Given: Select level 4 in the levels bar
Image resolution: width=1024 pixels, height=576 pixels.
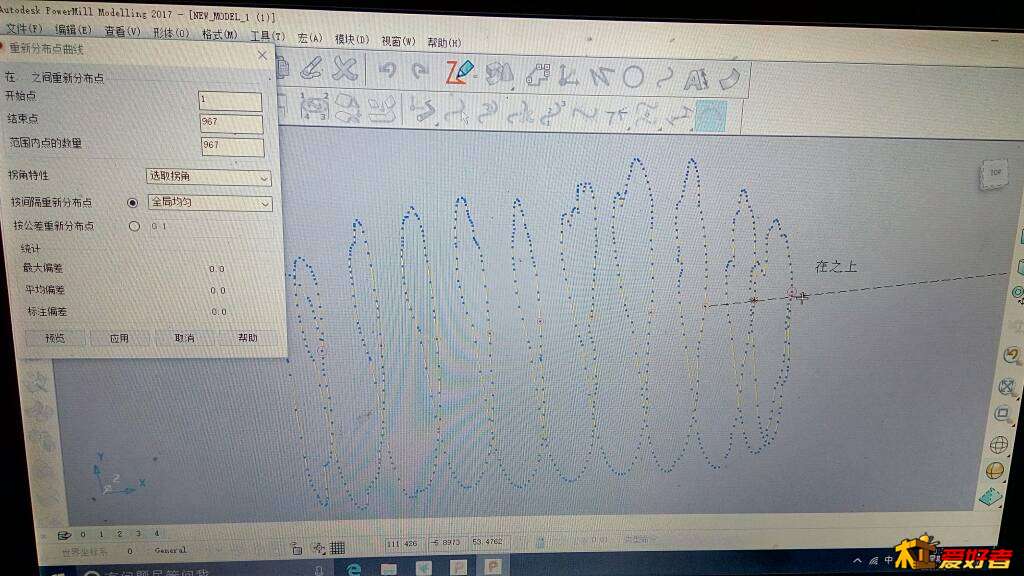Looking at the screenshot, I should pyautogui.click(x=157, y=533).
